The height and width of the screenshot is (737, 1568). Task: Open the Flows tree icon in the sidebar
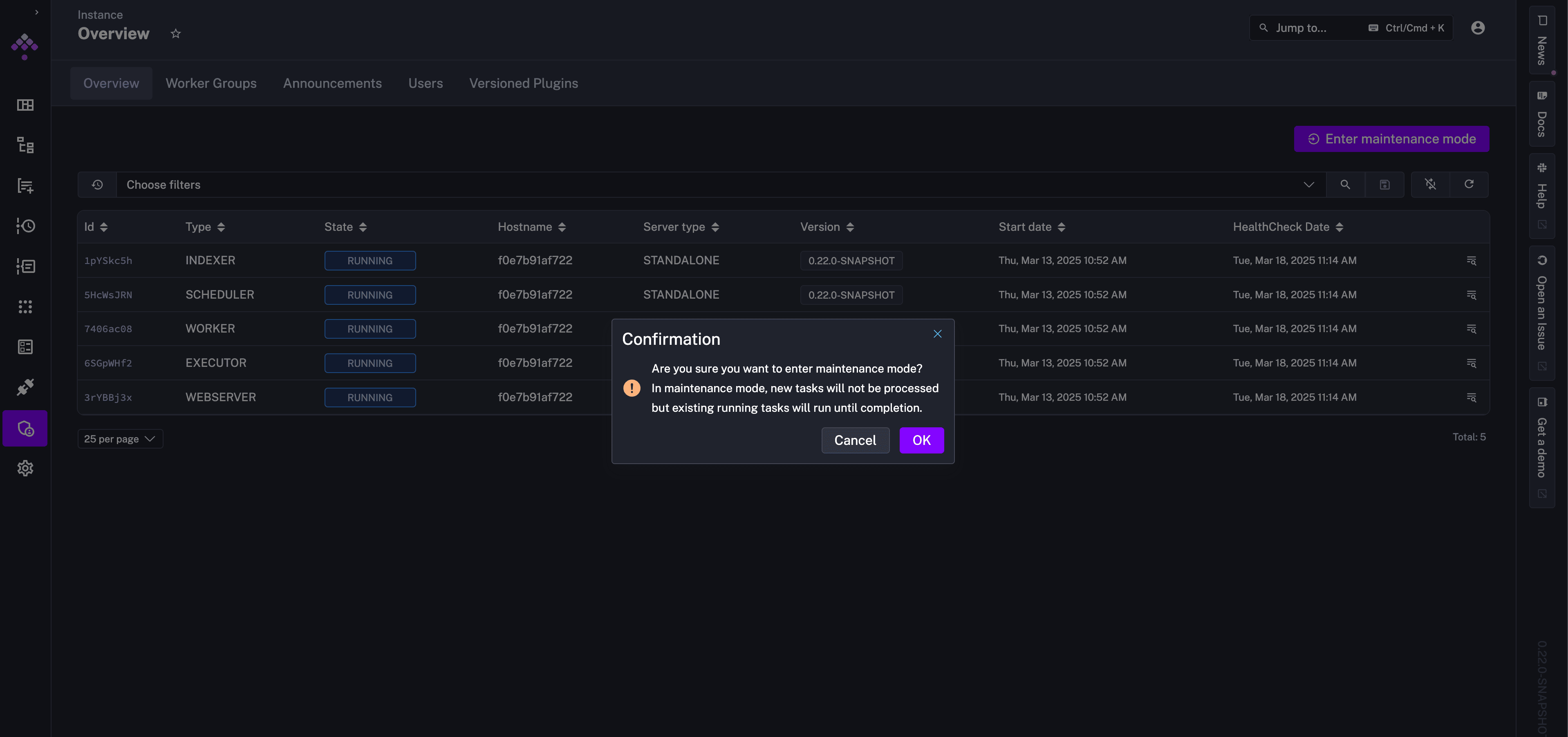click(25, 145)
